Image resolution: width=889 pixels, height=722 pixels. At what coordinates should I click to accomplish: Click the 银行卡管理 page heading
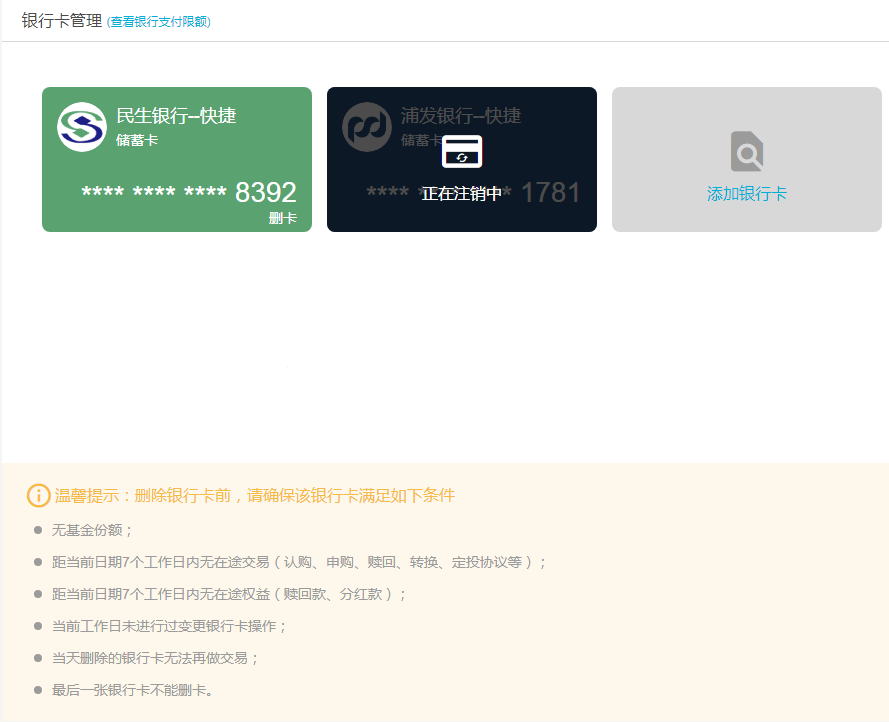pos(62,21)
